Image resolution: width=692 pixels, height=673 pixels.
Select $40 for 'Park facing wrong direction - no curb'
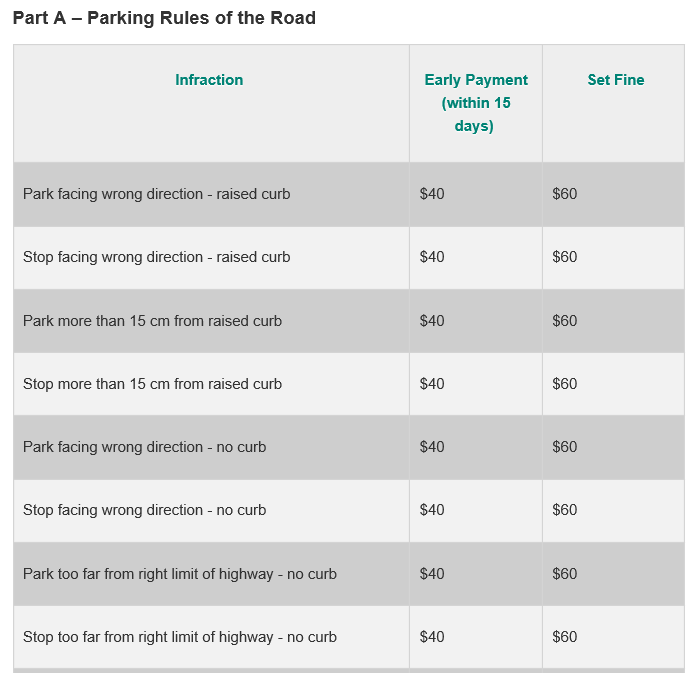432,447
